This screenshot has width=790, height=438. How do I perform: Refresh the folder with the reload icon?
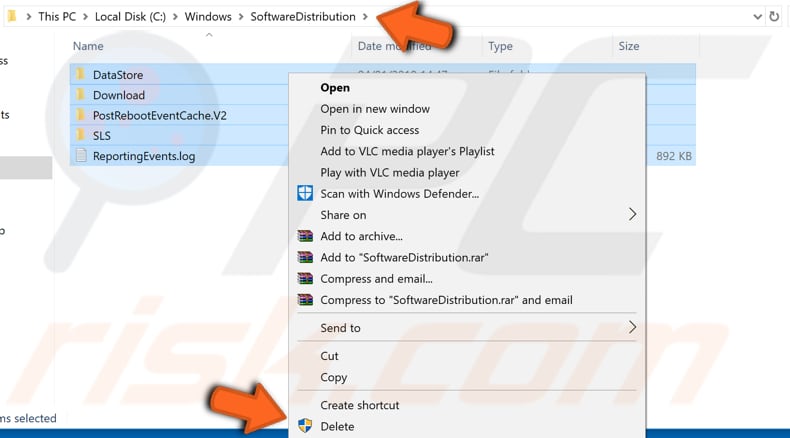(x=774, y=17)
